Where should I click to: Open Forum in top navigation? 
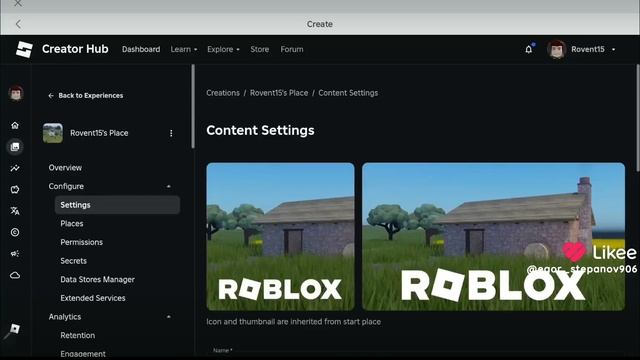[x=292, y=49]
